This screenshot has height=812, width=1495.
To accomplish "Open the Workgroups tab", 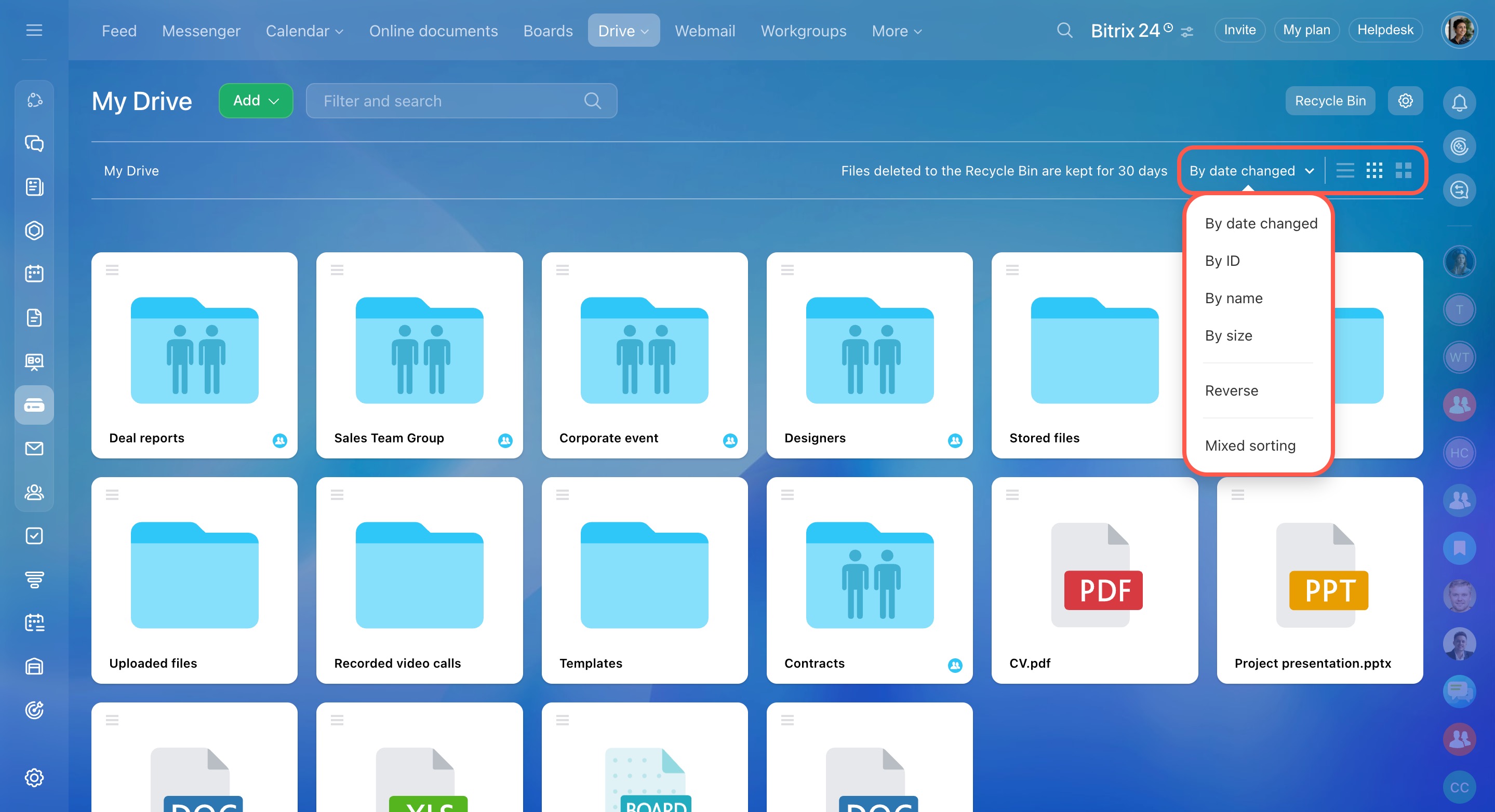I will [803, 31].
